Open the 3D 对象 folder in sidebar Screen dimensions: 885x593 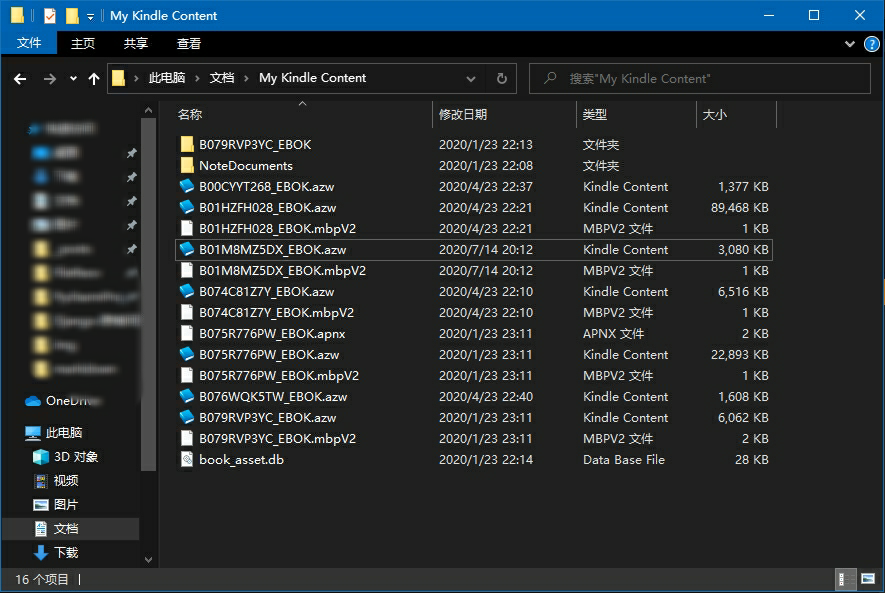pyautogui.click(x=76, y=457)
